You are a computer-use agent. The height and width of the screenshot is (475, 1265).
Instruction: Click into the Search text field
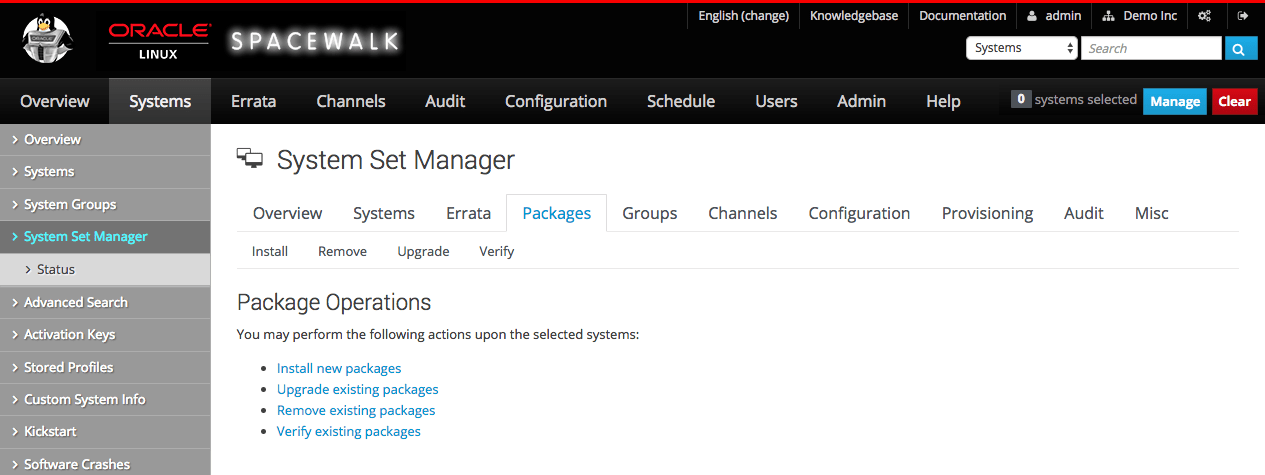coord(1150,48)
